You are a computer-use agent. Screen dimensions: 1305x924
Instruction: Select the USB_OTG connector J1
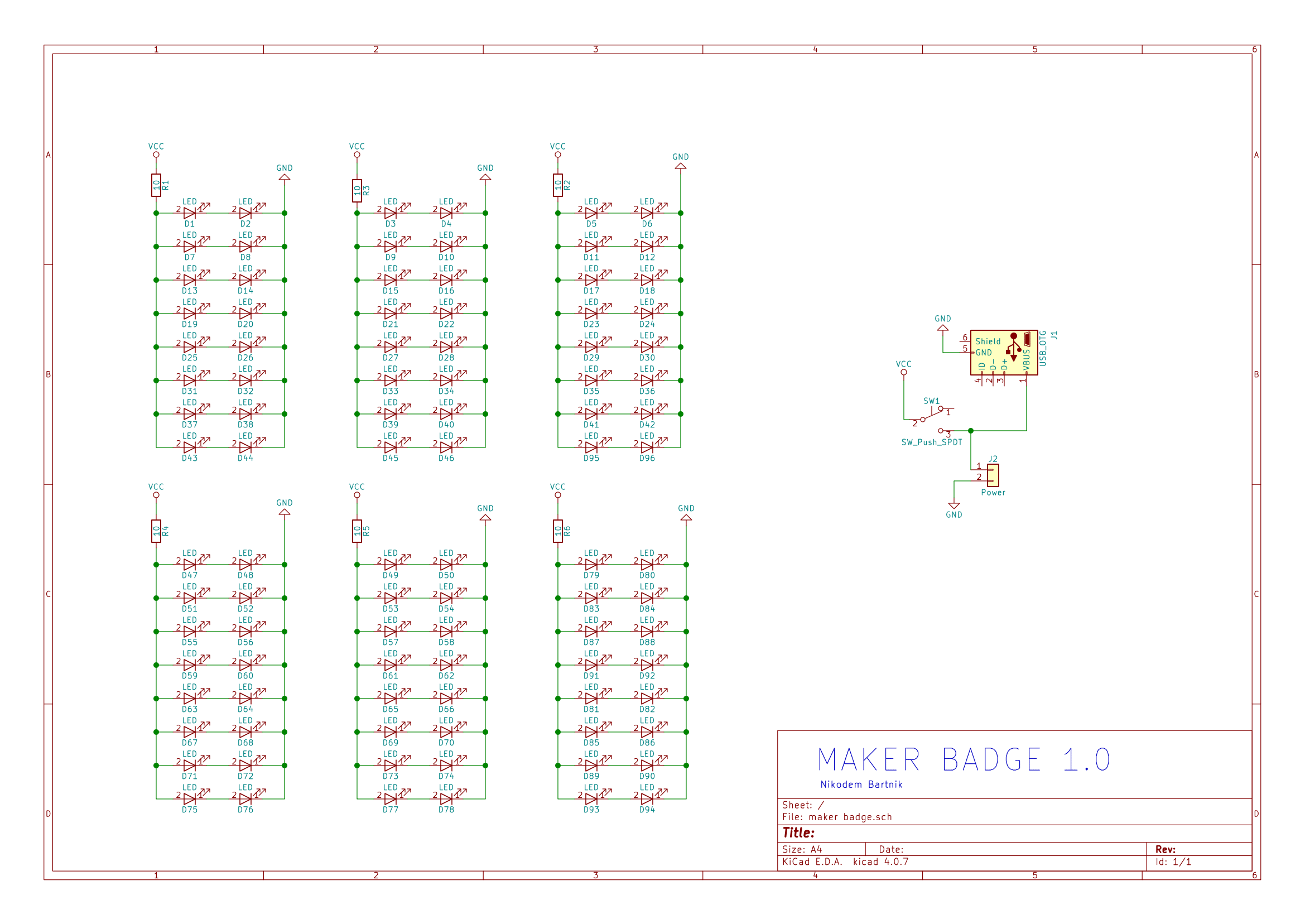tap(1004, 353)
